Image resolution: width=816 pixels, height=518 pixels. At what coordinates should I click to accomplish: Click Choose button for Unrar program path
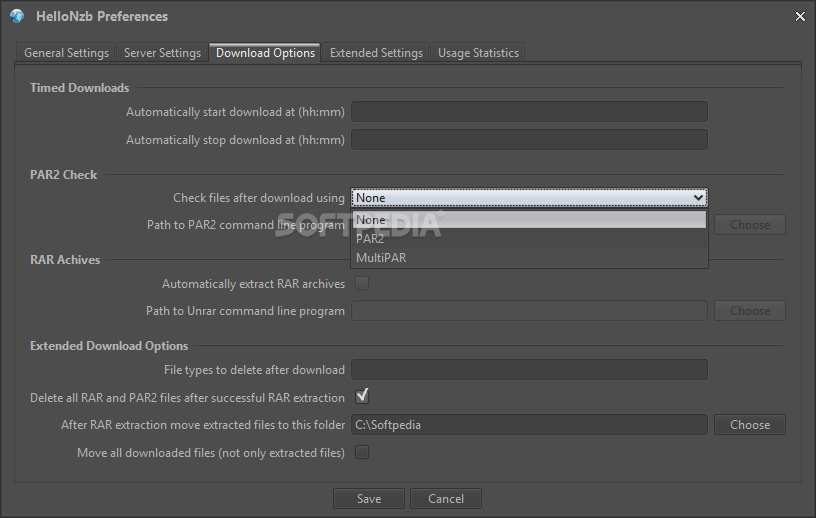click(749, 311)
